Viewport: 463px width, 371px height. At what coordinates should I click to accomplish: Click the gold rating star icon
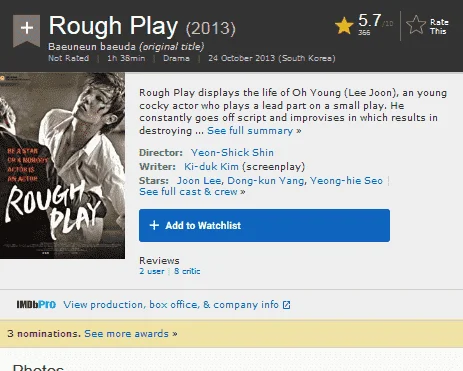pyautogui.click(x=344, y=26)
